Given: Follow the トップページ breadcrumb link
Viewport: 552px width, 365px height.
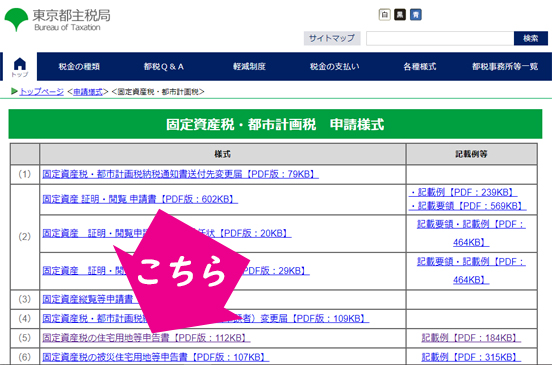Looking at the screenshot, I should [x=42, y=92].
